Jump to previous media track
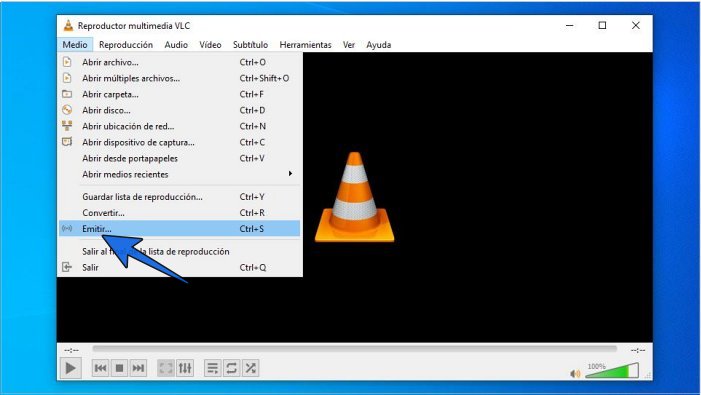 click(100, 368)
